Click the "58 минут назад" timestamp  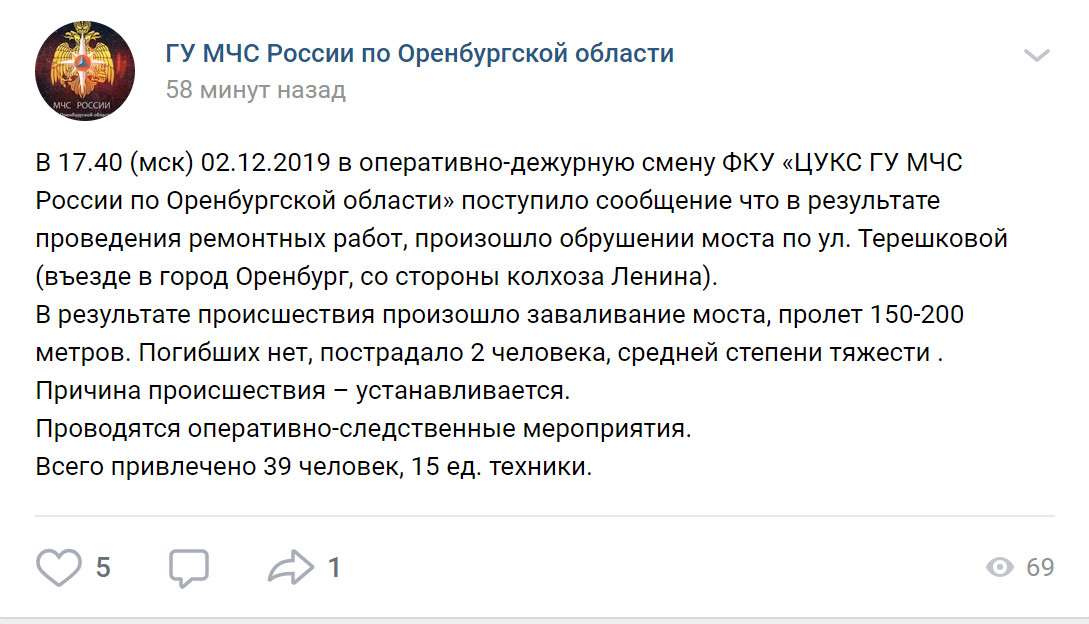pos(256,90)
